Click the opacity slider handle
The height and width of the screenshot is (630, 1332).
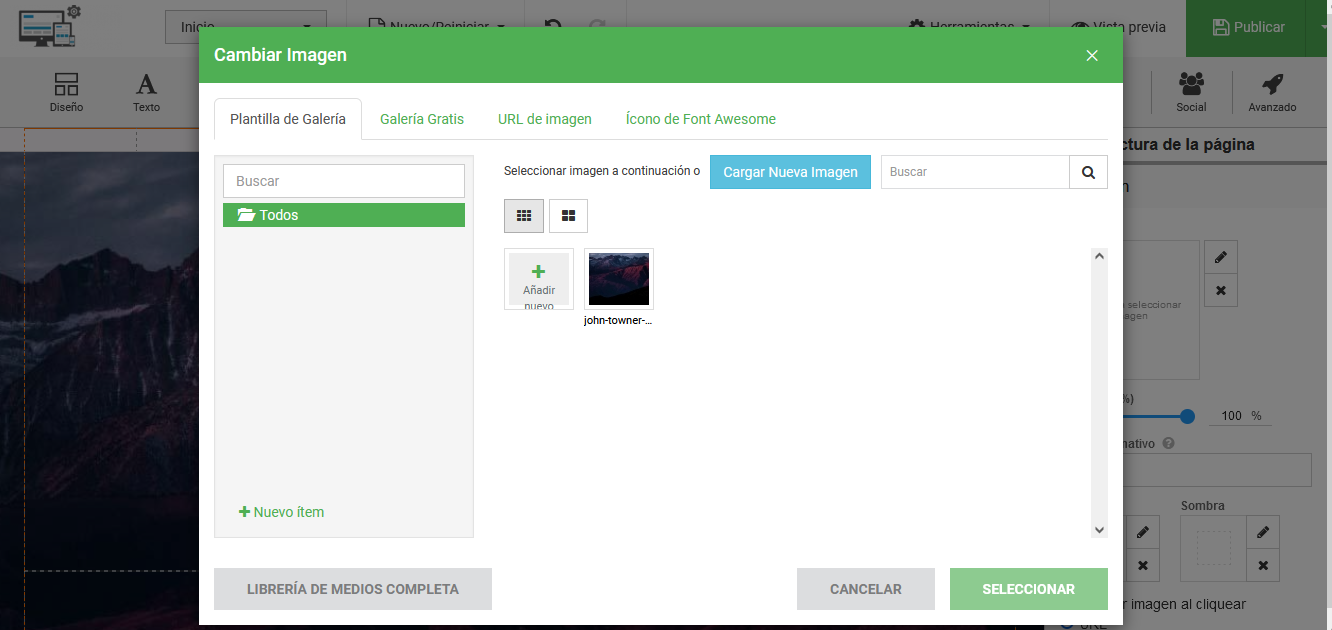(1187, 416)
